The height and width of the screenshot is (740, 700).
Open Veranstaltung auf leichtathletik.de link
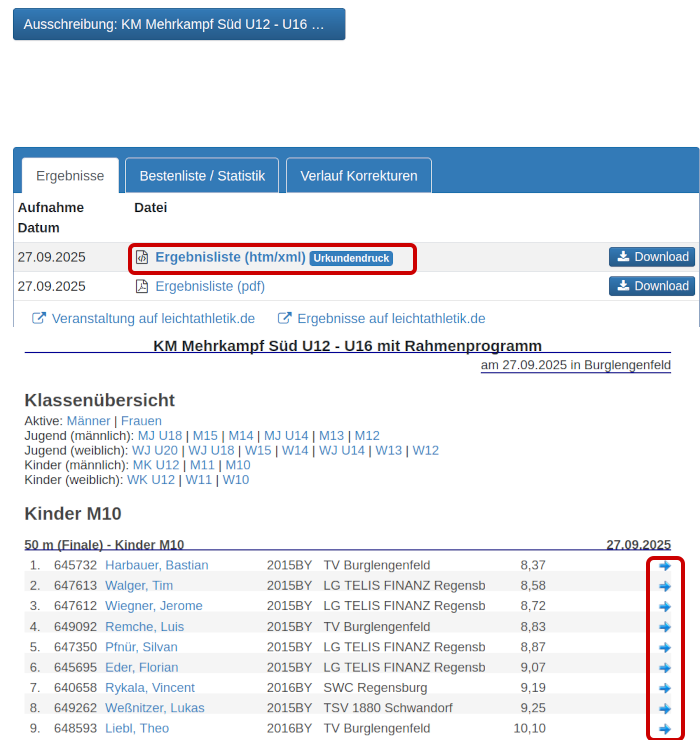(152, 319)
